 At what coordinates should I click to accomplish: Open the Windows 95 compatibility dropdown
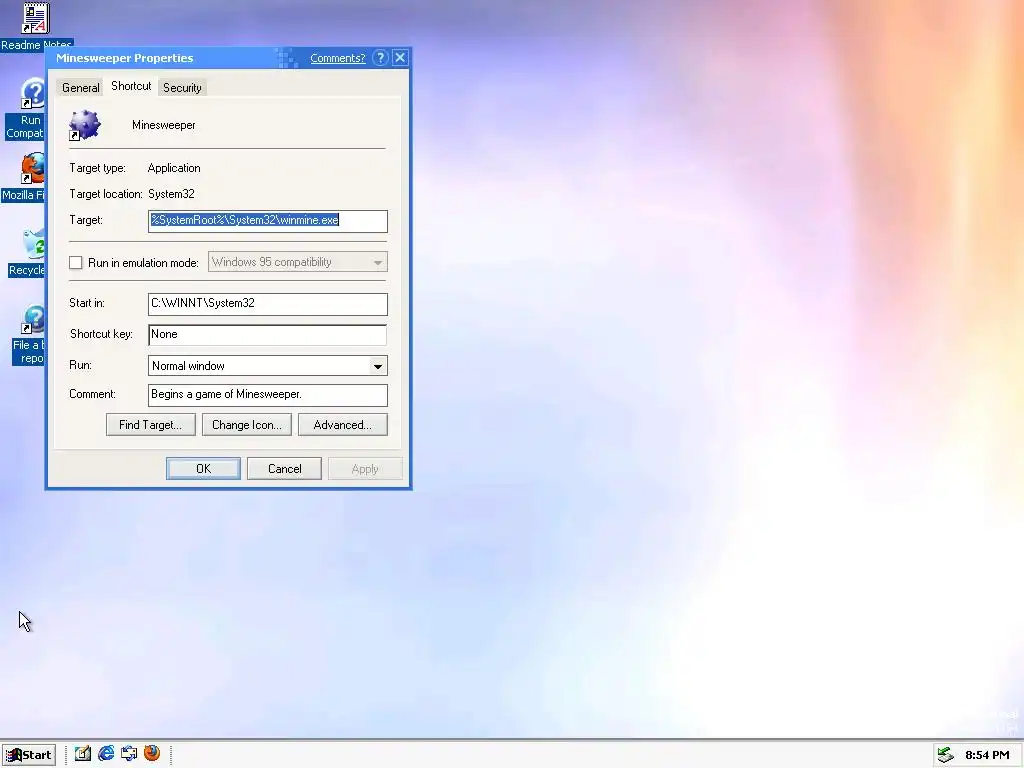(x=298, y=262)
